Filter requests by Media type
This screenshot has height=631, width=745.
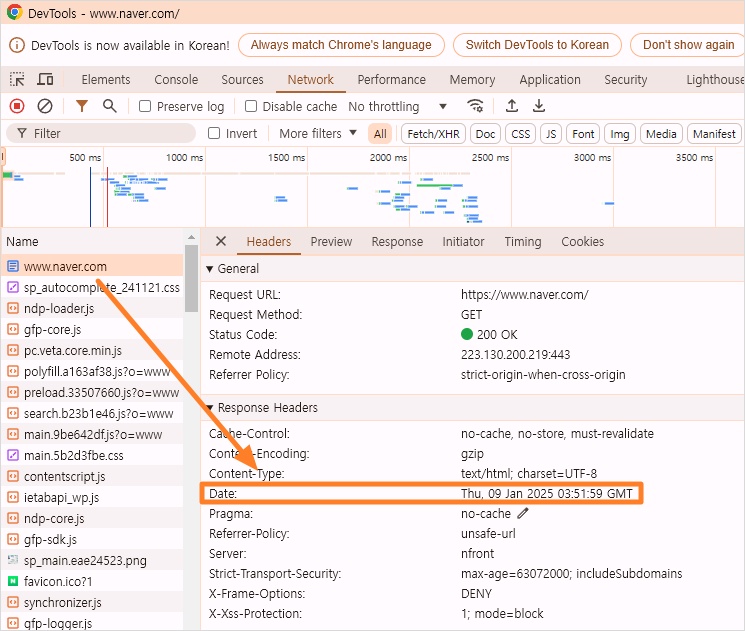click(x=661, y=134)
